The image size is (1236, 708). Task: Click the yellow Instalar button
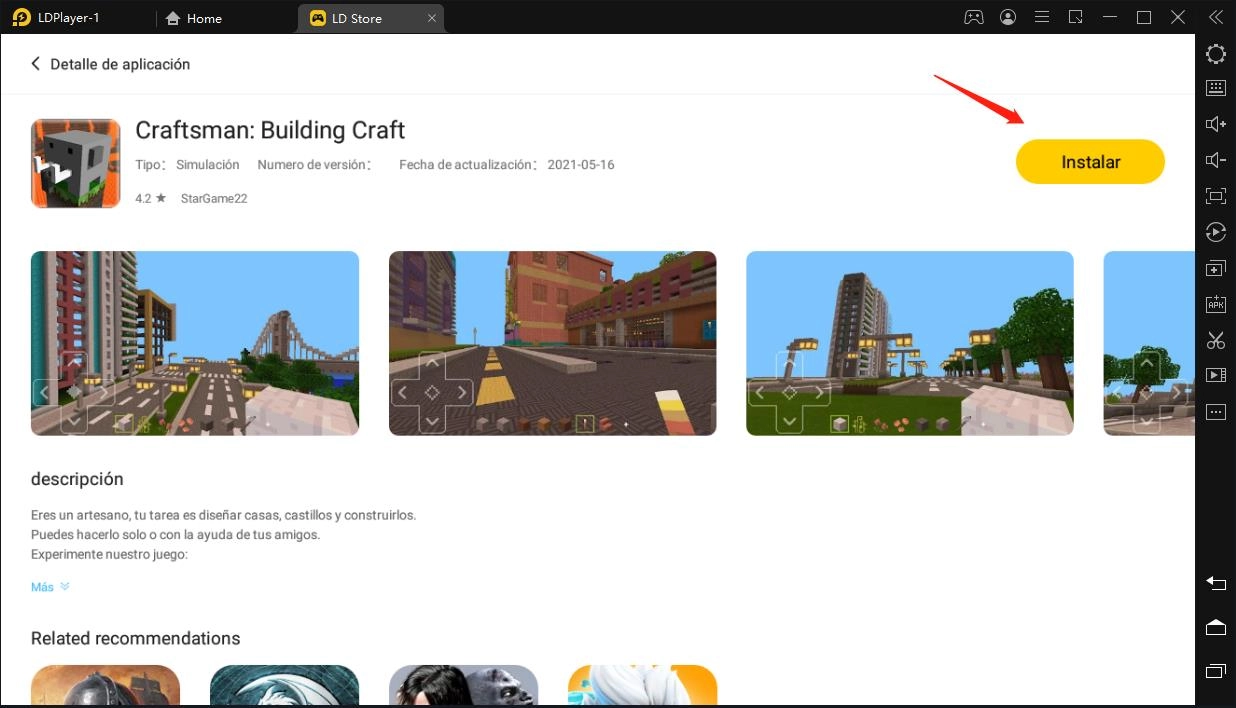point(1090,162)
